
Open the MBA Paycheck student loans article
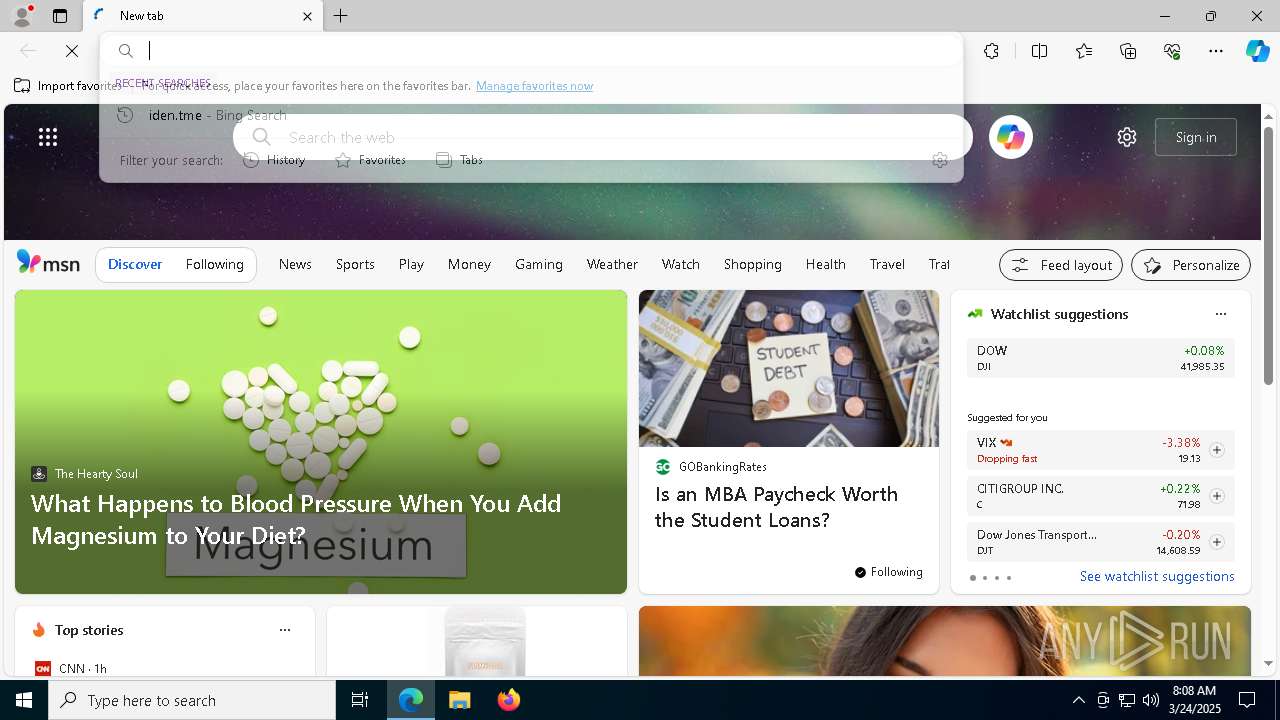[x=776, y=507]
